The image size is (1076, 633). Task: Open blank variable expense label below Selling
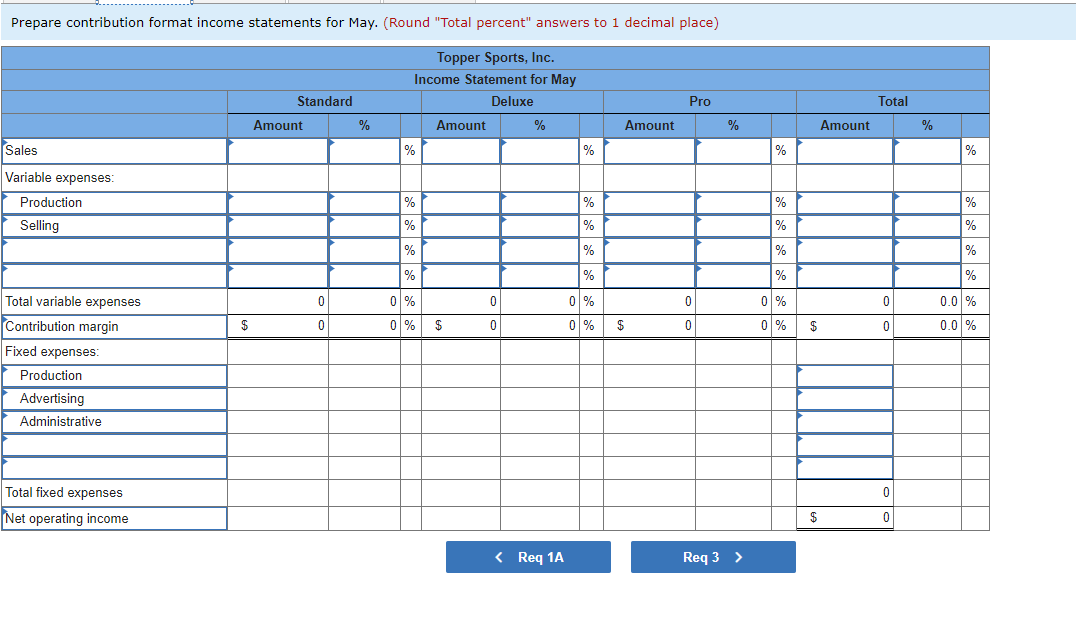[114, 251]
